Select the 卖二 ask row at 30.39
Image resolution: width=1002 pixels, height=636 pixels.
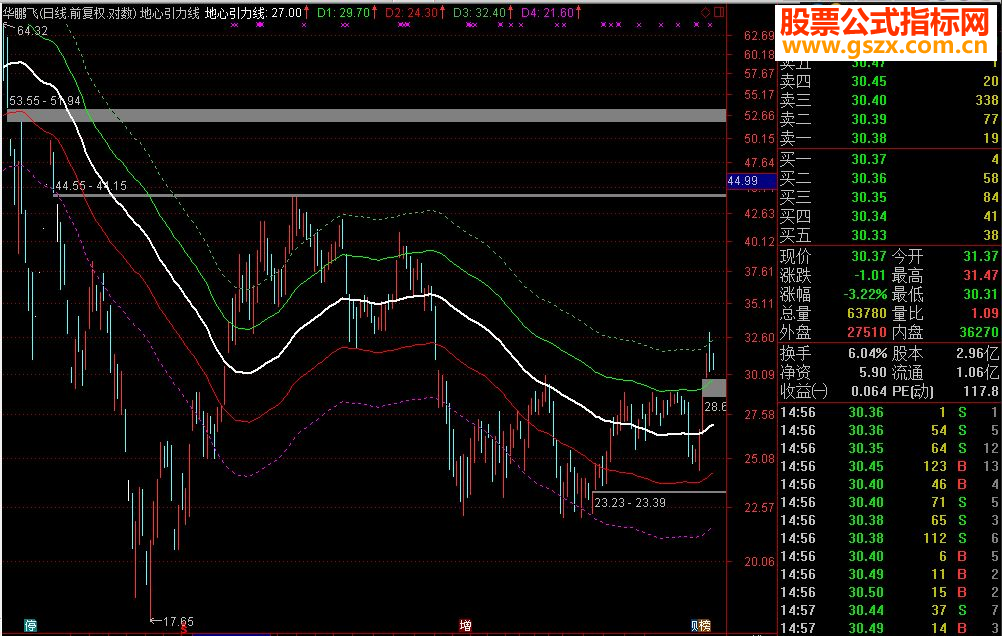[888, 120]
